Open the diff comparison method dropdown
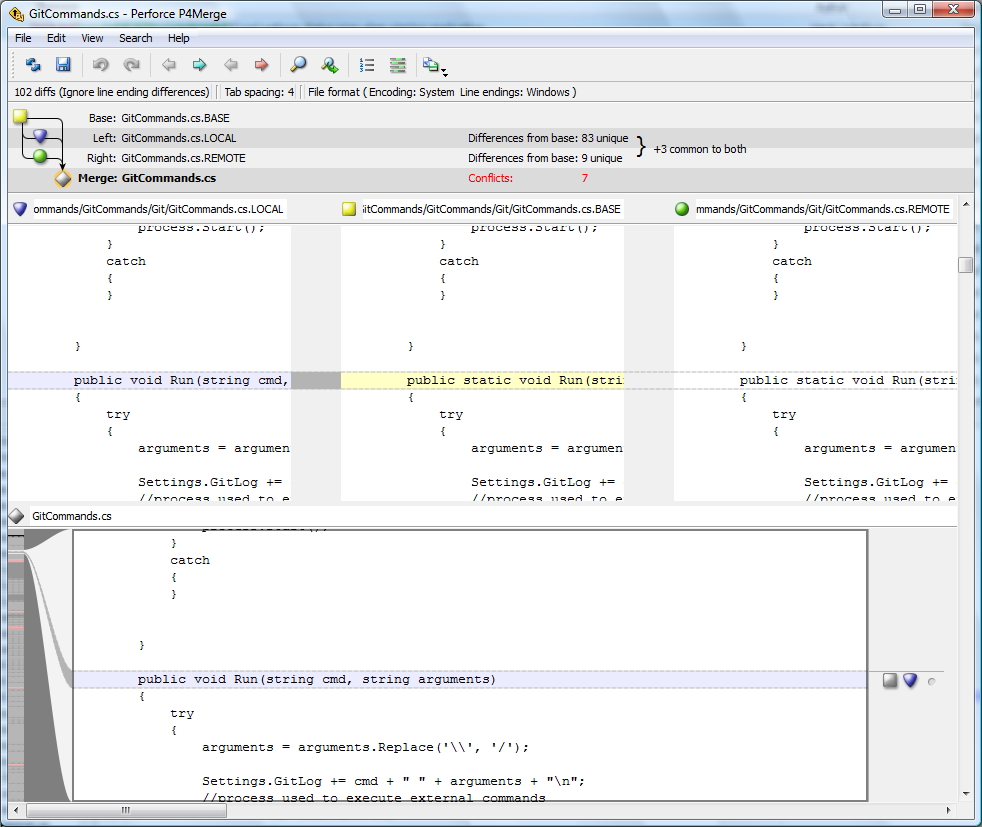Screen dimensions: 982x827 (435, 65)
